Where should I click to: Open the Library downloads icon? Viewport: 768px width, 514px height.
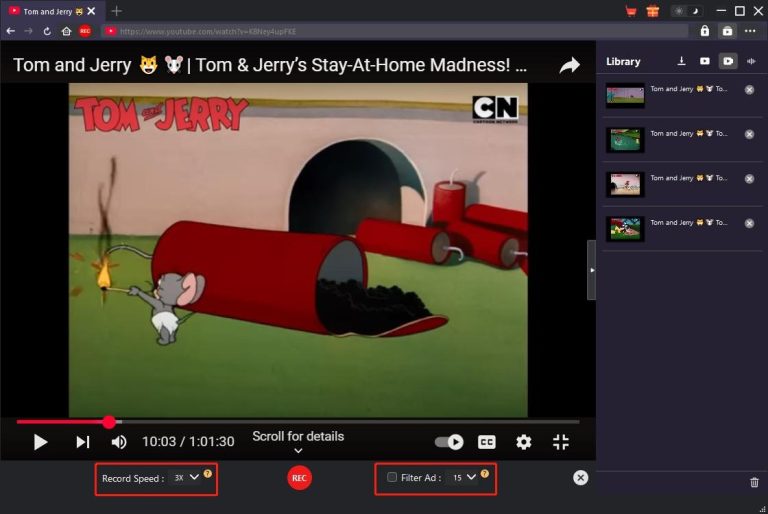click(x=682, y=61)
